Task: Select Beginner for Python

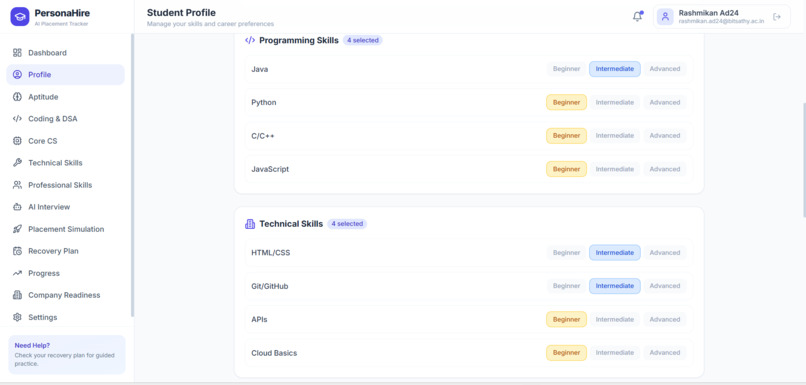Action: point(566,102)
